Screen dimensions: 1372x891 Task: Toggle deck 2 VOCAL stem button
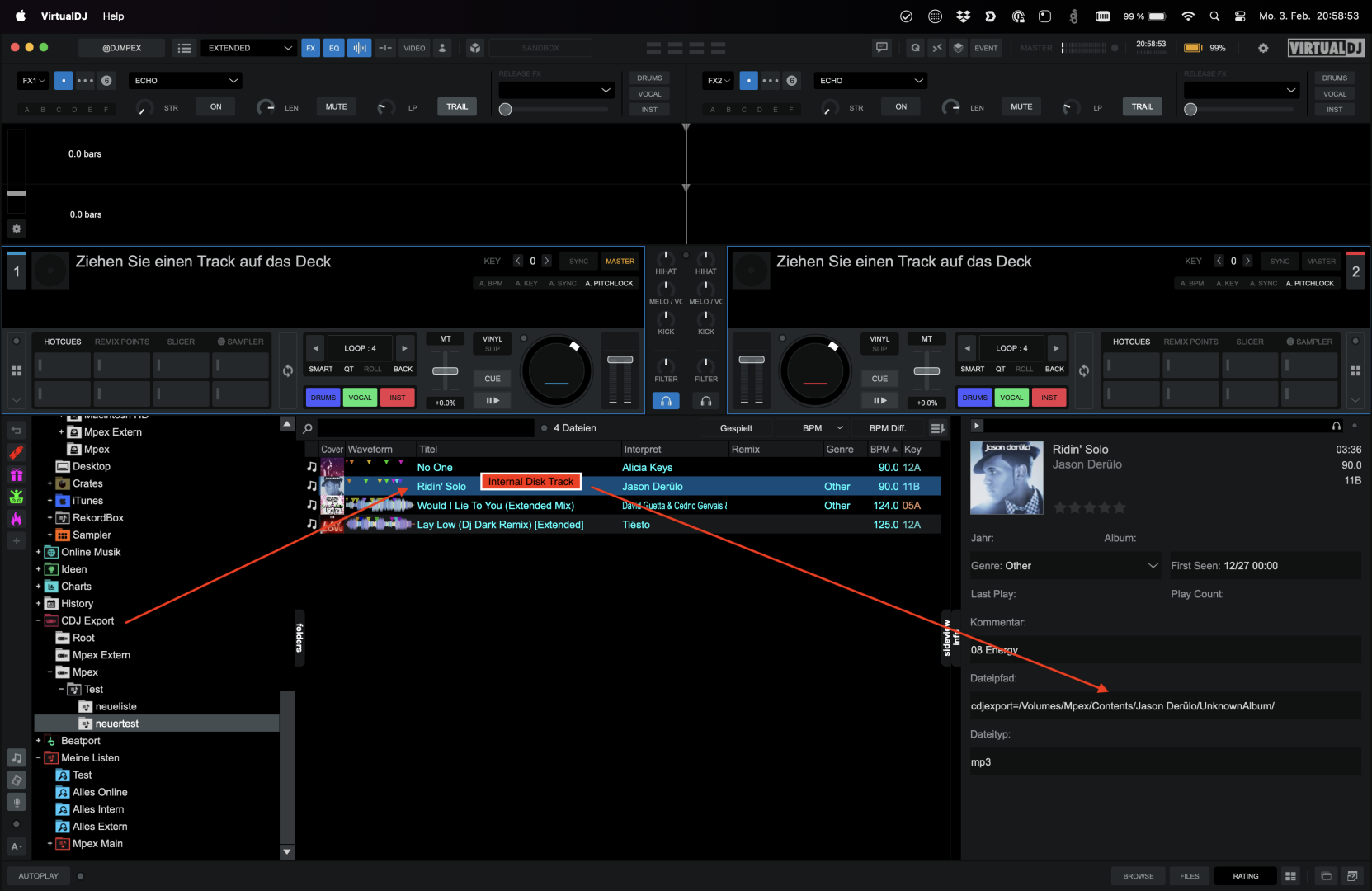[1011, 398]
